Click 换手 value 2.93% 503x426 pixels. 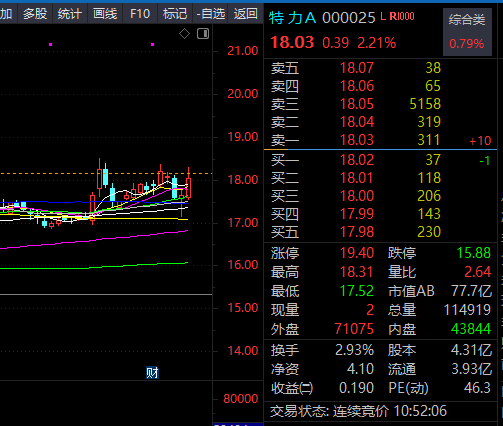(x=354, y=350)
